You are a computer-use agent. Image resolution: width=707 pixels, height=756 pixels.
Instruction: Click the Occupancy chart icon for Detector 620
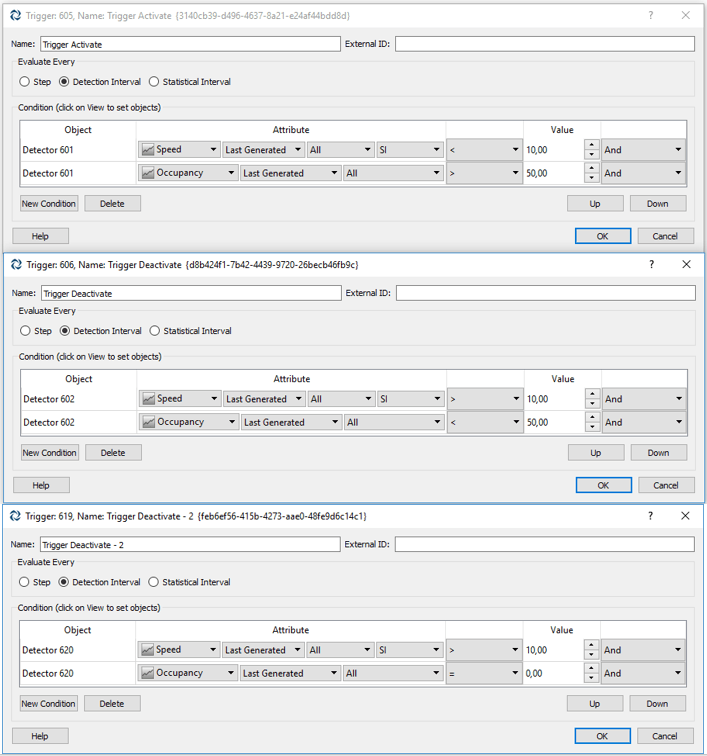click(x=148, y=673)
